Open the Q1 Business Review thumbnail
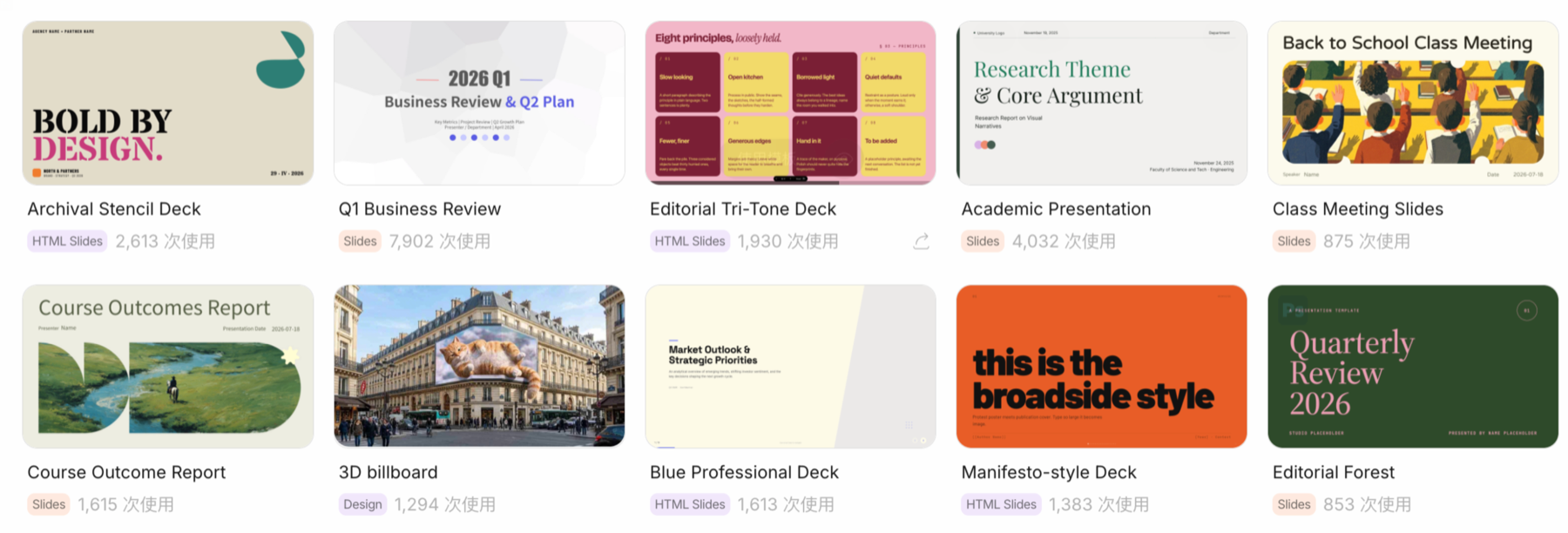The image size is (1568, 533). pos(479,103)
